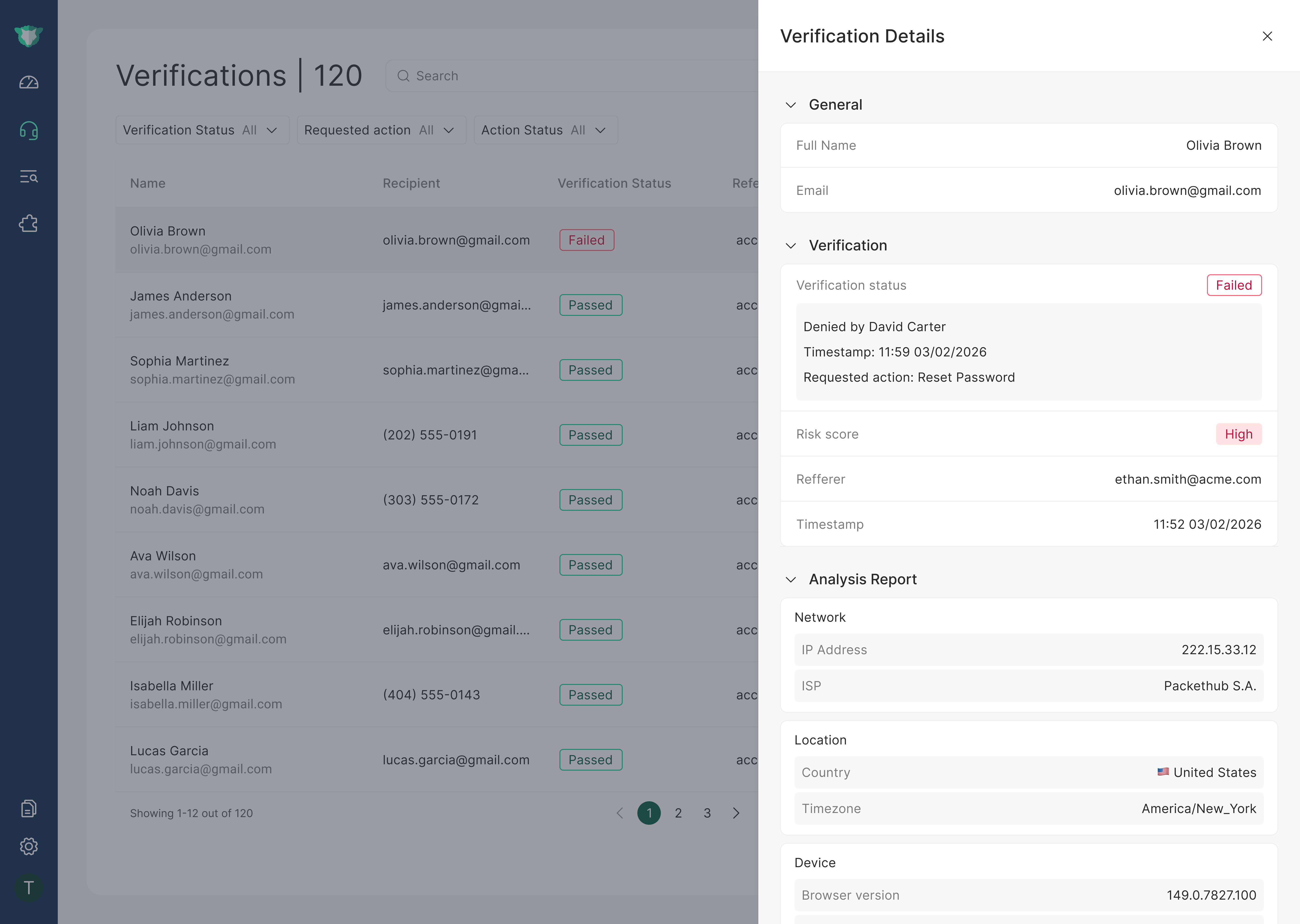Collapse the Analysis Report section
The height and width of the screenshot is (924, 1300).
(x=791, y=580)
